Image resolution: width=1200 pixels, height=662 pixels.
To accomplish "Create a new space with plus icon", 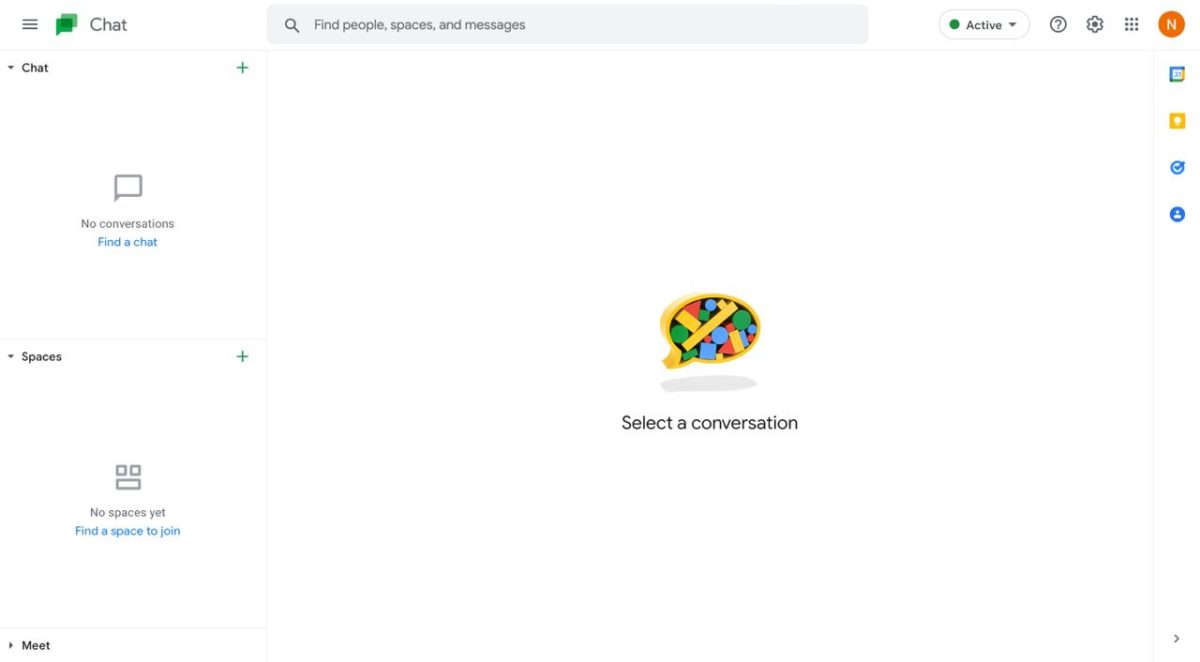I will click(x=242, y=357).
